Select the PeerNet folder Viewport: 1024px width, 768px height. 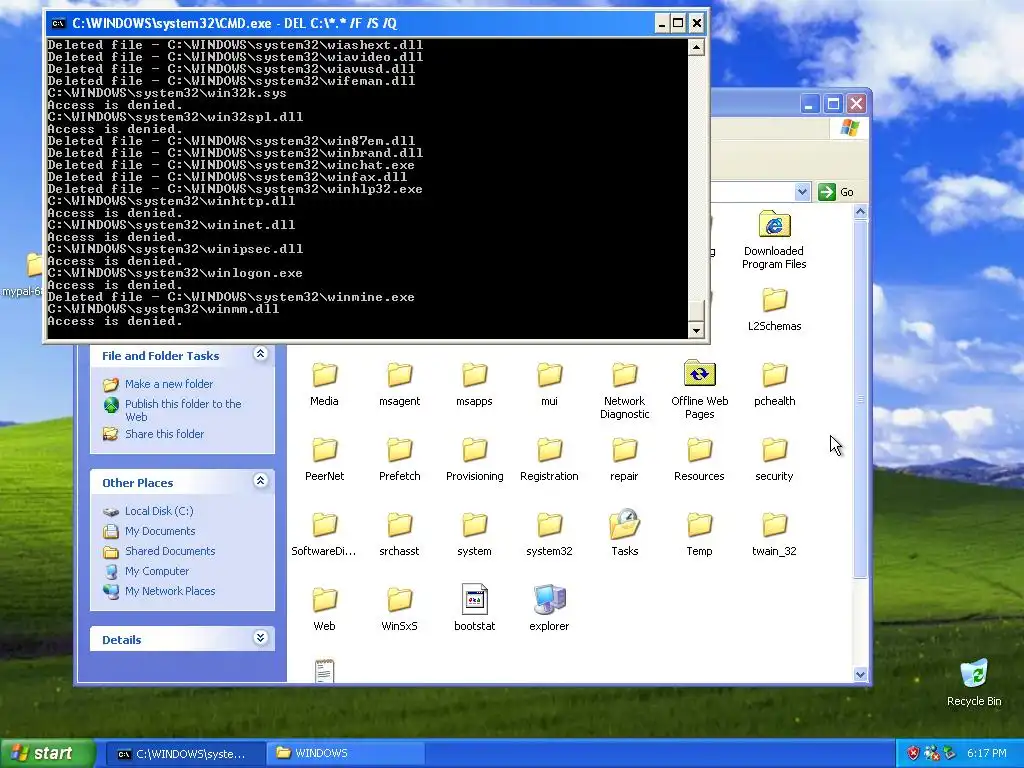pyautogui.click(x=324, y=459)
